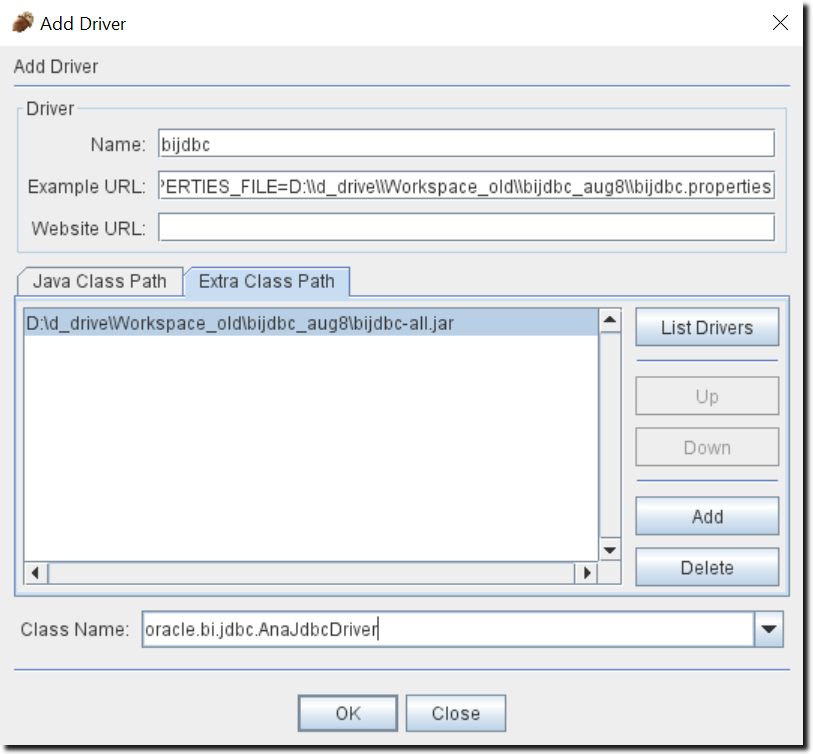Click the Add button to add a jar

coord(706,516)
